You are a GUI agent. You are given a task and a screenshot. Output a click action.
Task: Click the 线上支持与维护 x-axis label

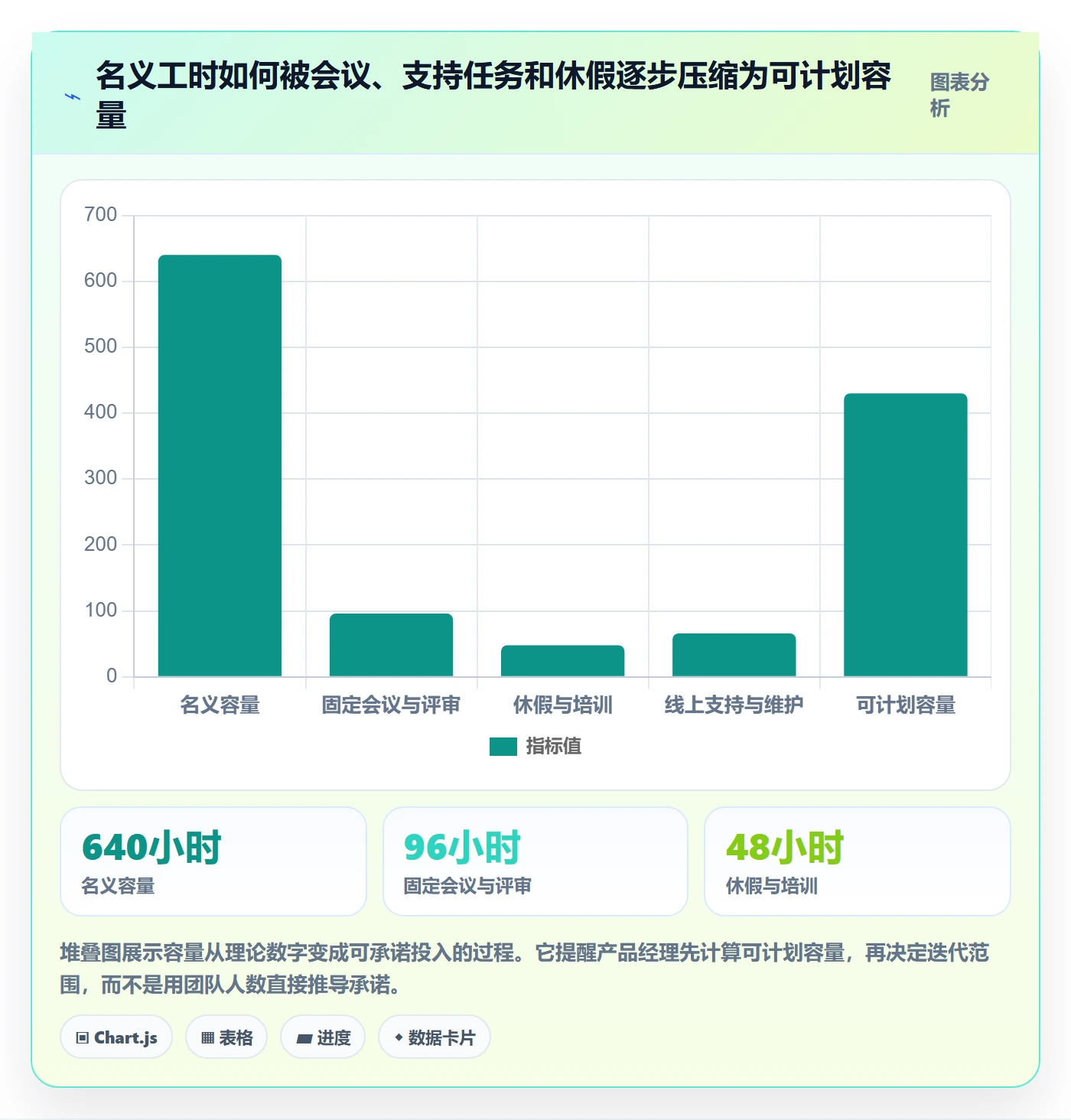pos(734,705)
